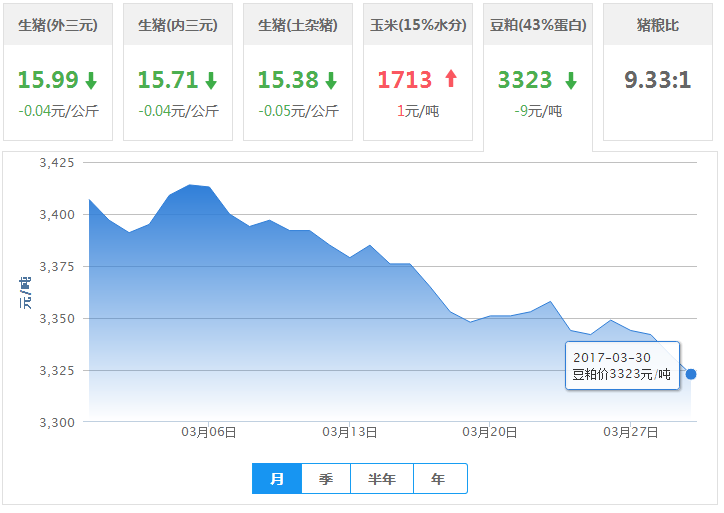Click the 03月13日 axis label

click(x=350, y=432)
